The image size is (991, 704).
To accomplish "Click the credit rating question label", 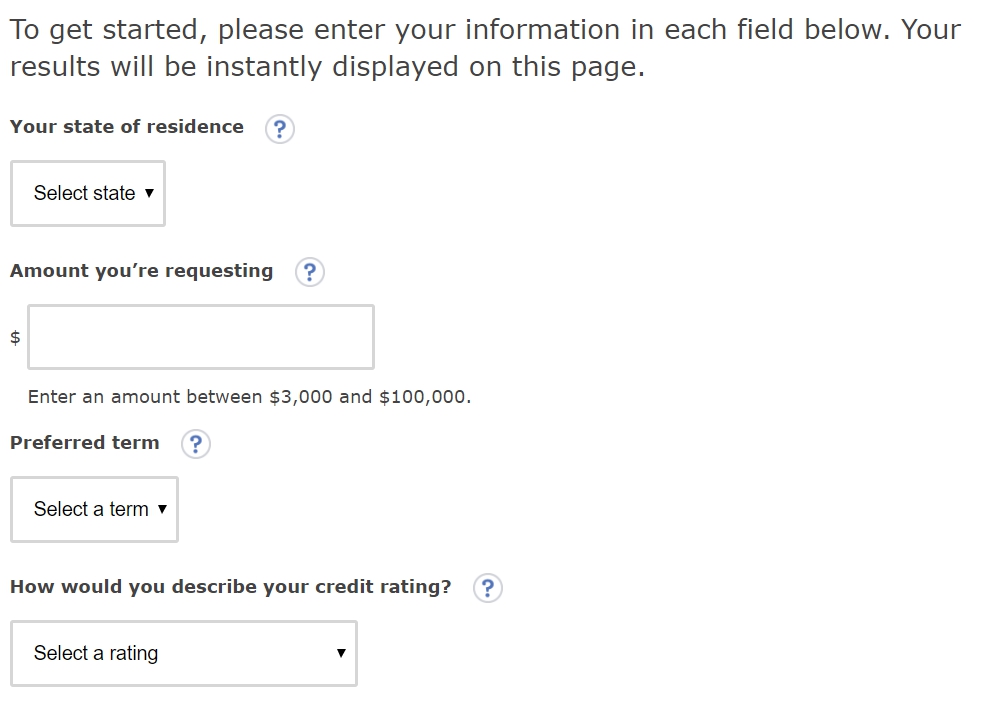I will [231, 587].
